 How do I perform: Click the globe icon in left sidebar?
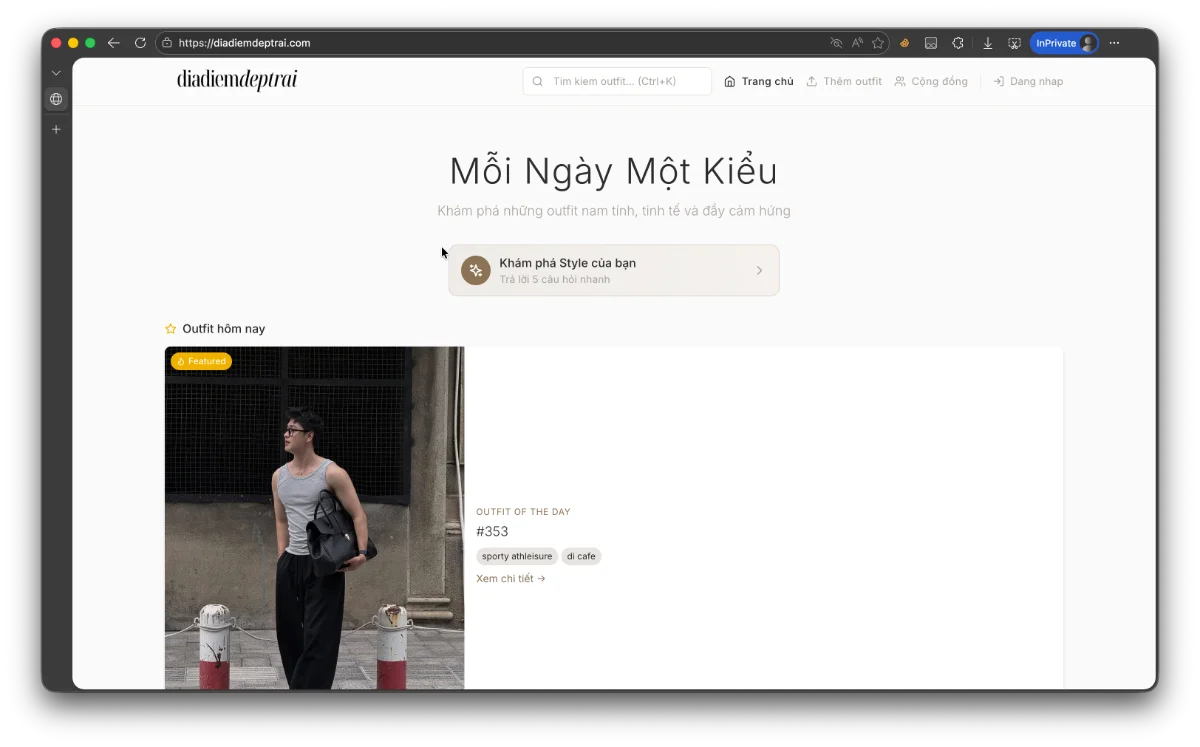(56, 99)
